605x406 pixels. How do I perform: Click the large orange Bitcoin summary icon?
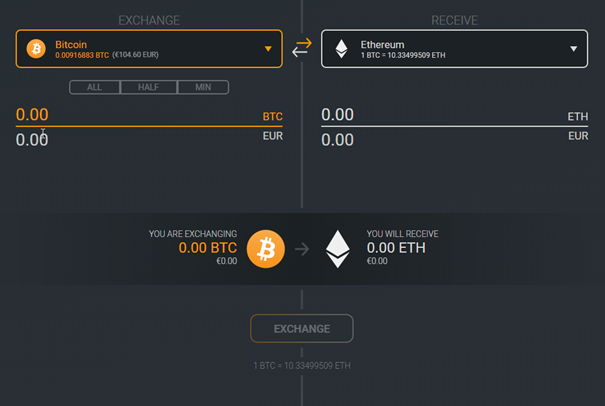(266, 248)
